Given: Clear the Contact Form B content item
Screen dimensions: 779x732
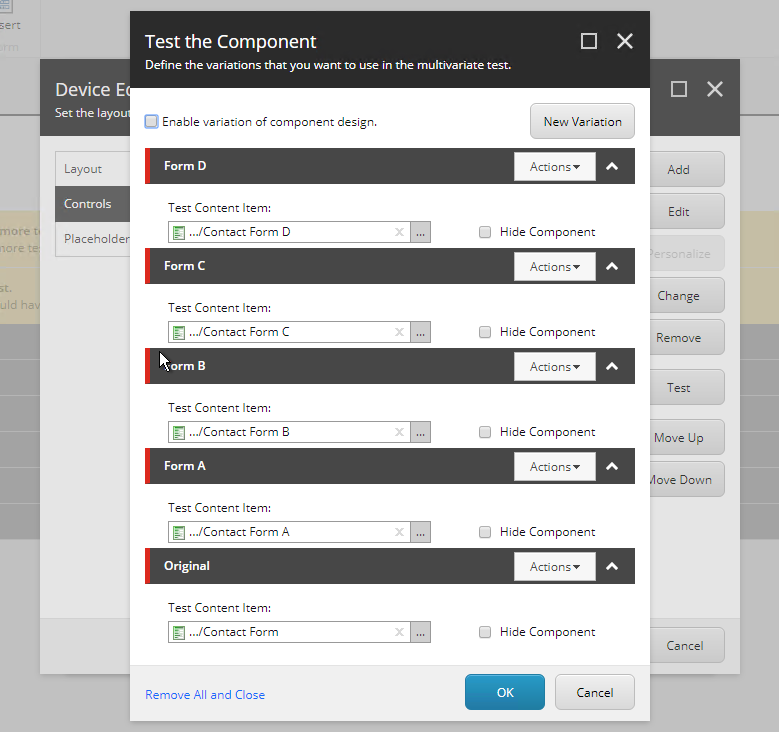Looking at the screenshot, I should [399, 432].
